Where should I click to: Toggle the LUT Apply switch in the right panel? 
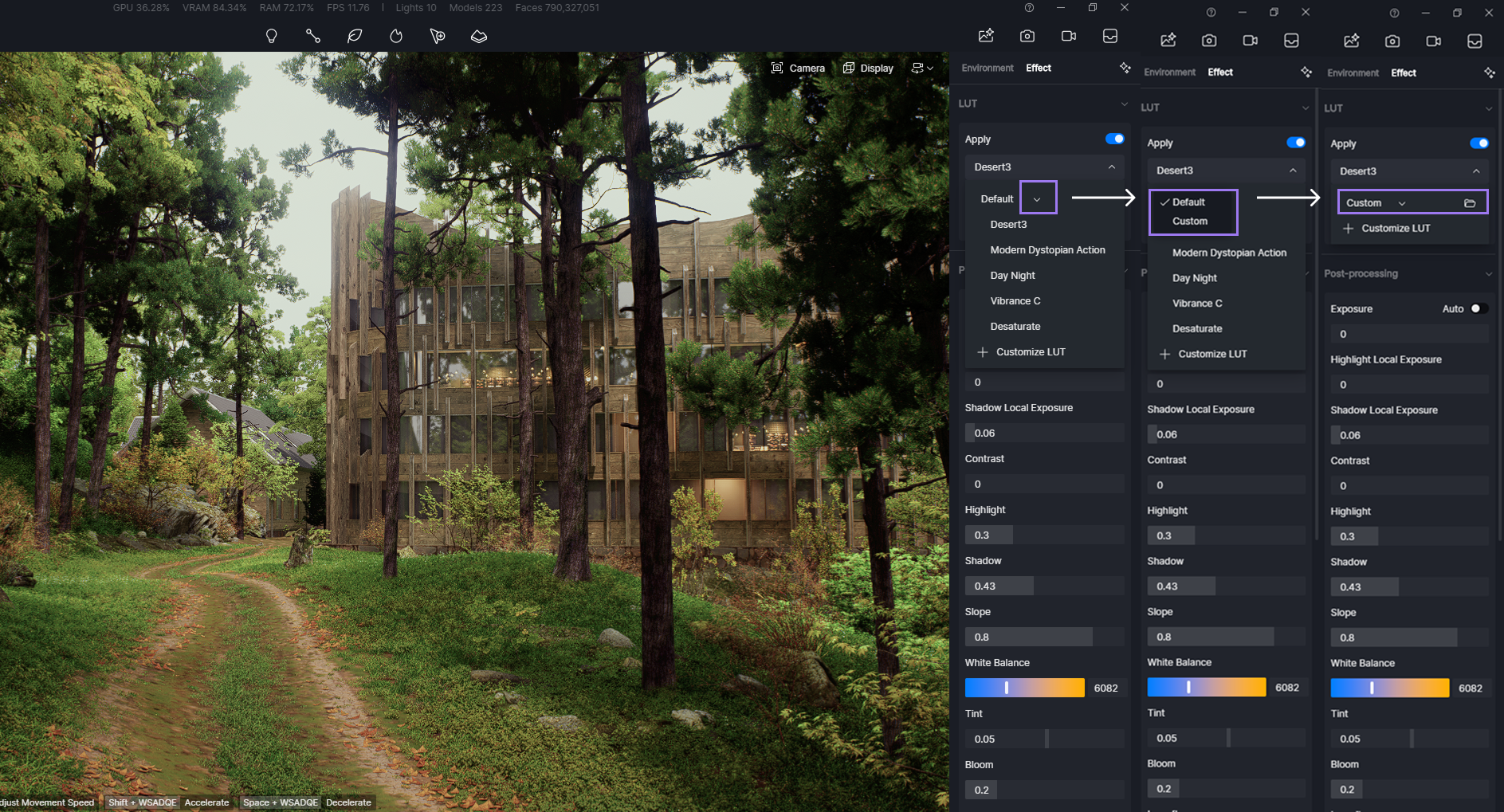[1479, 143]
